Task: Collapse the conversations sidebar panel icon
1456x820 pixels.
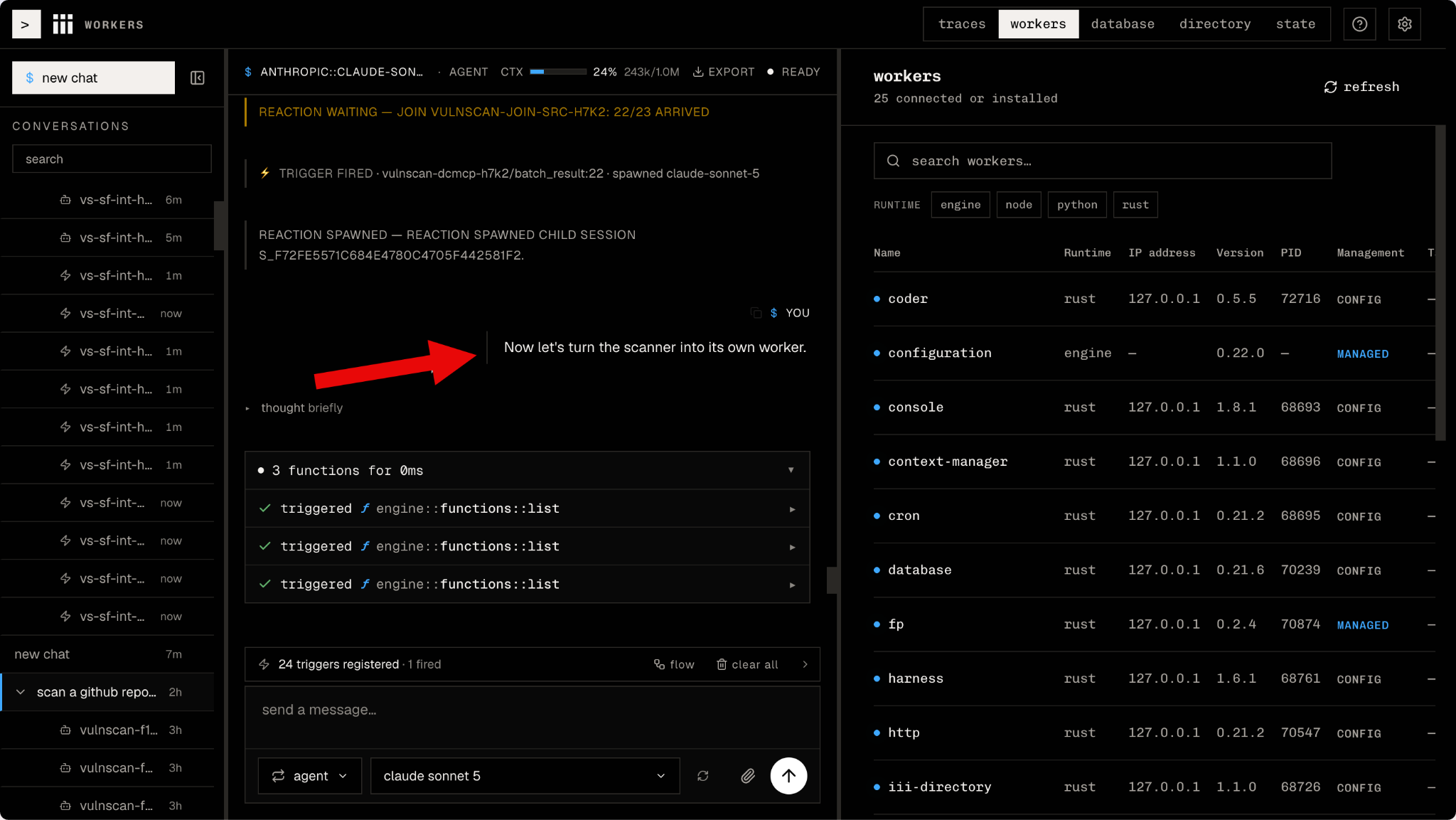Action: (x=198, y=78)
